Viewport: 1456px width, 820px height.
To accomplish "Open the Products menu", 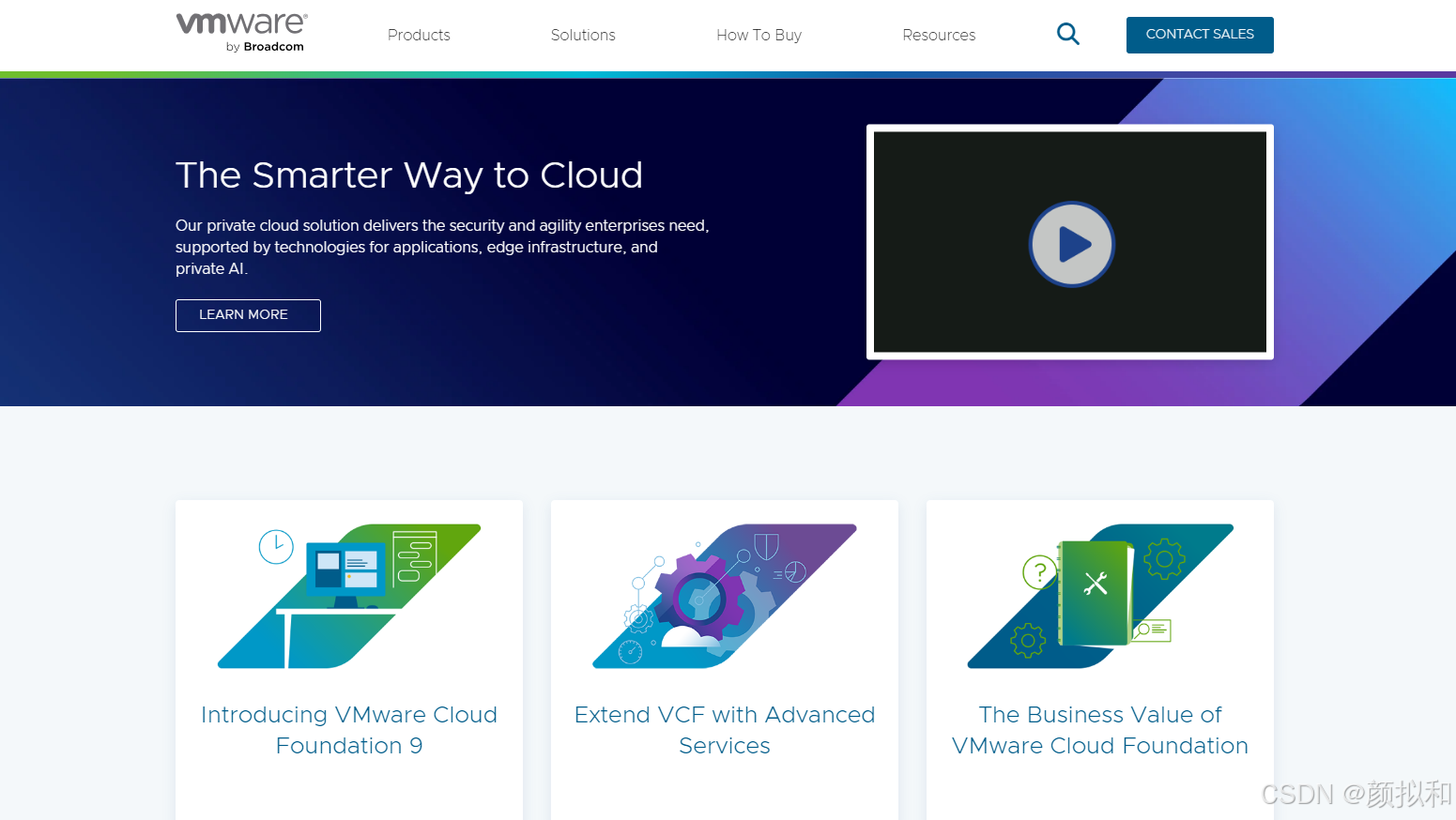I will tap(419, 35).
